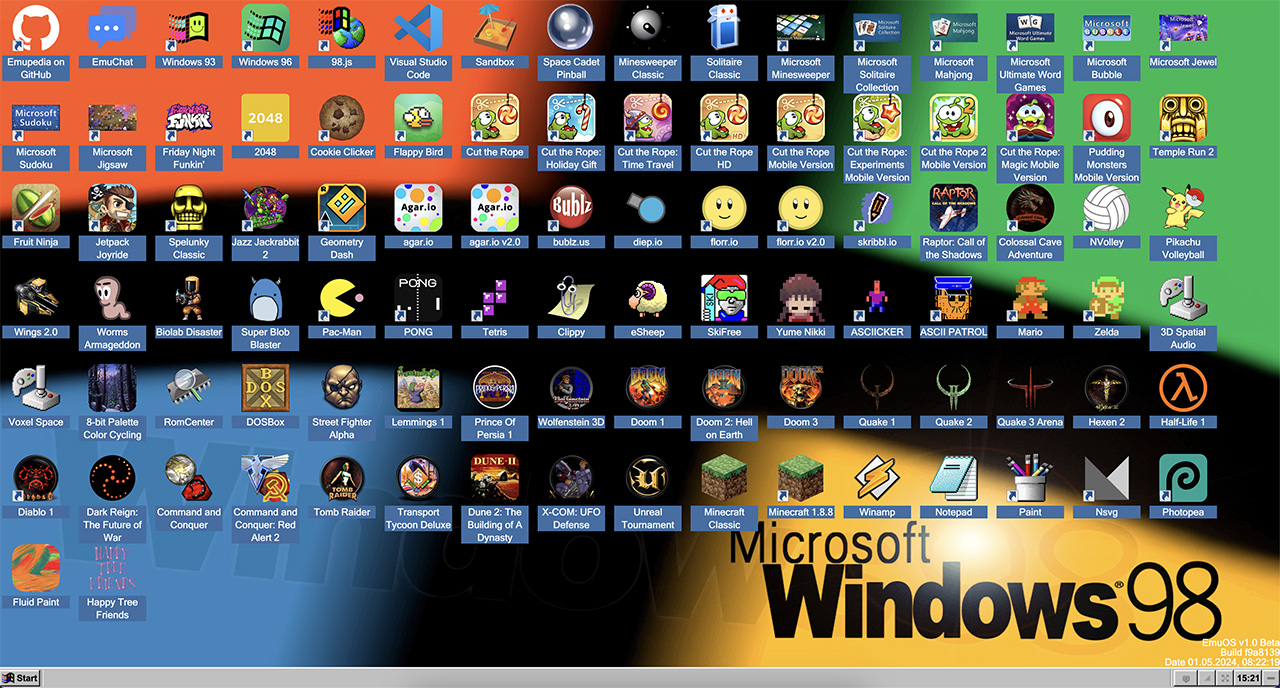Image resolution: width=1280 pixels, height=688 pixels.
Task: Launch Pudding Monsters Mobile Version
Action: [x=1107, y=118]
